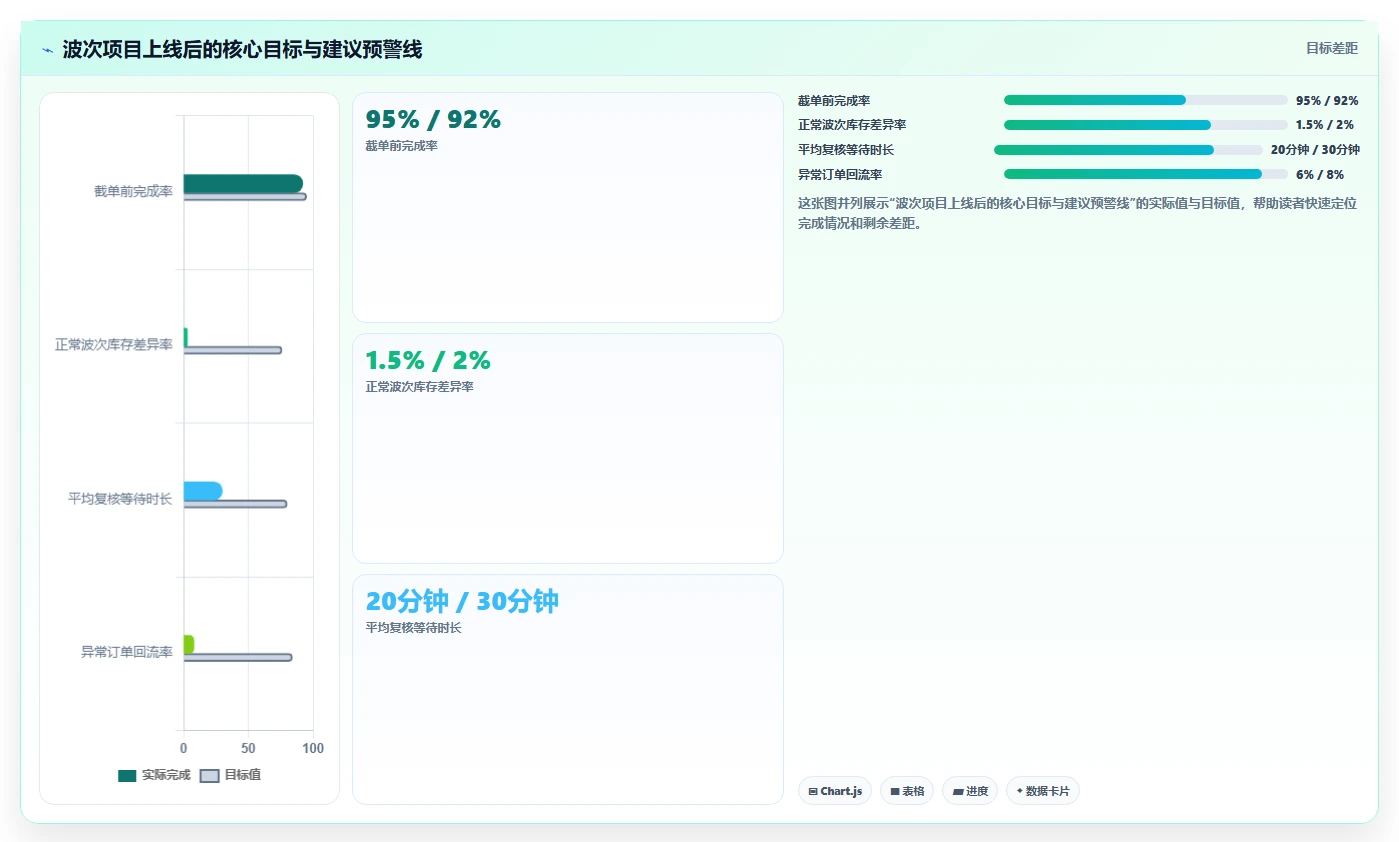This screenshot has height=842, width=1399.
Task: Click the 平均复核等待时长 progress bar
Action: point(1128,150)
